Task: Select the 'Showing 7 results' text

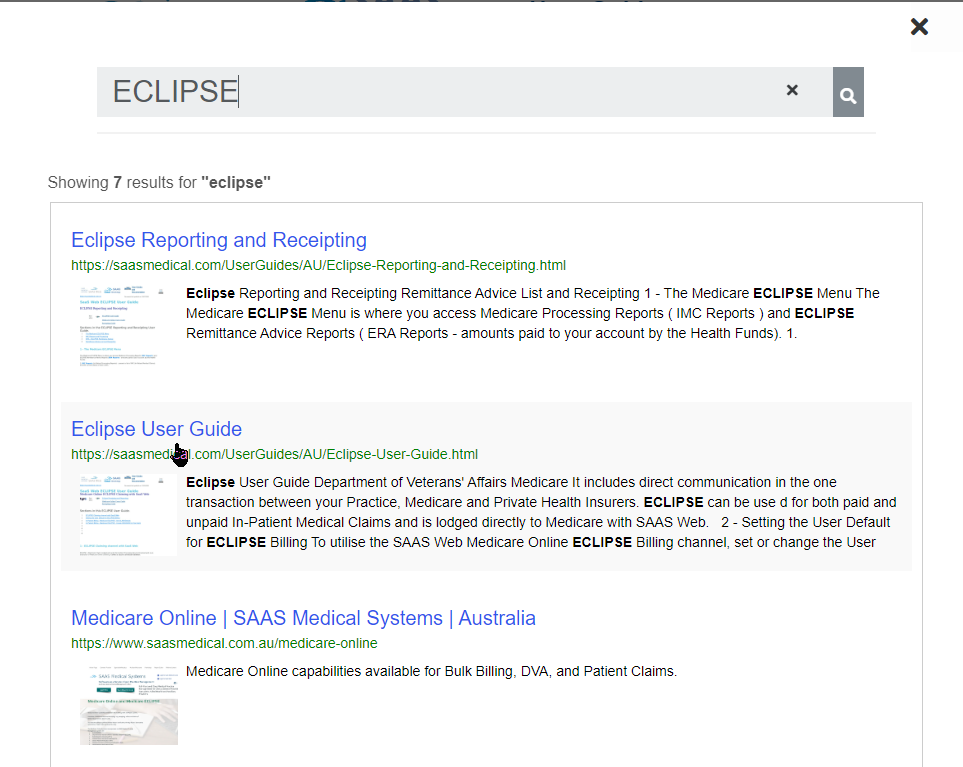Action: (159, 182)
